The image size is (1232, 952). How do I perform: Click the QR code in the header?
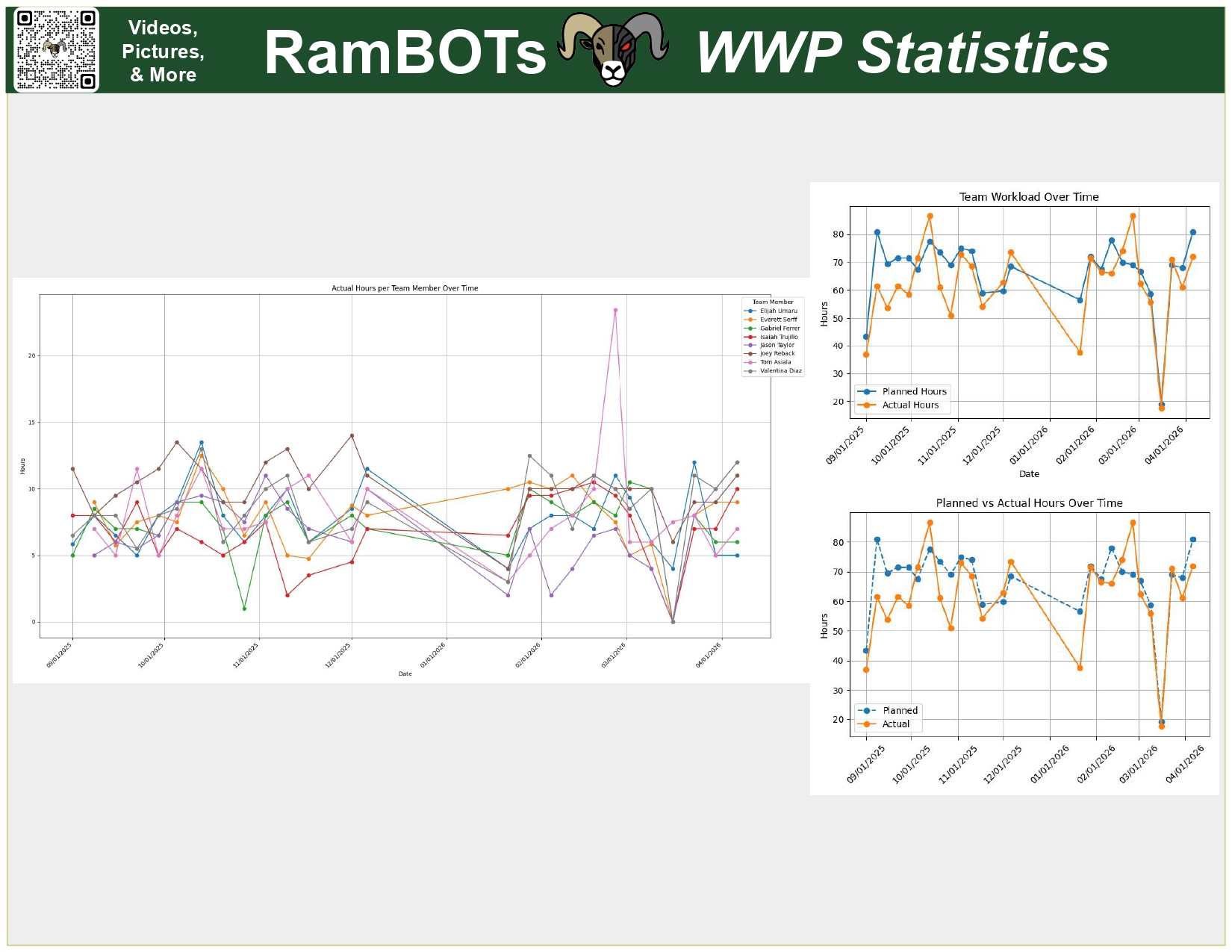(56, 50)
